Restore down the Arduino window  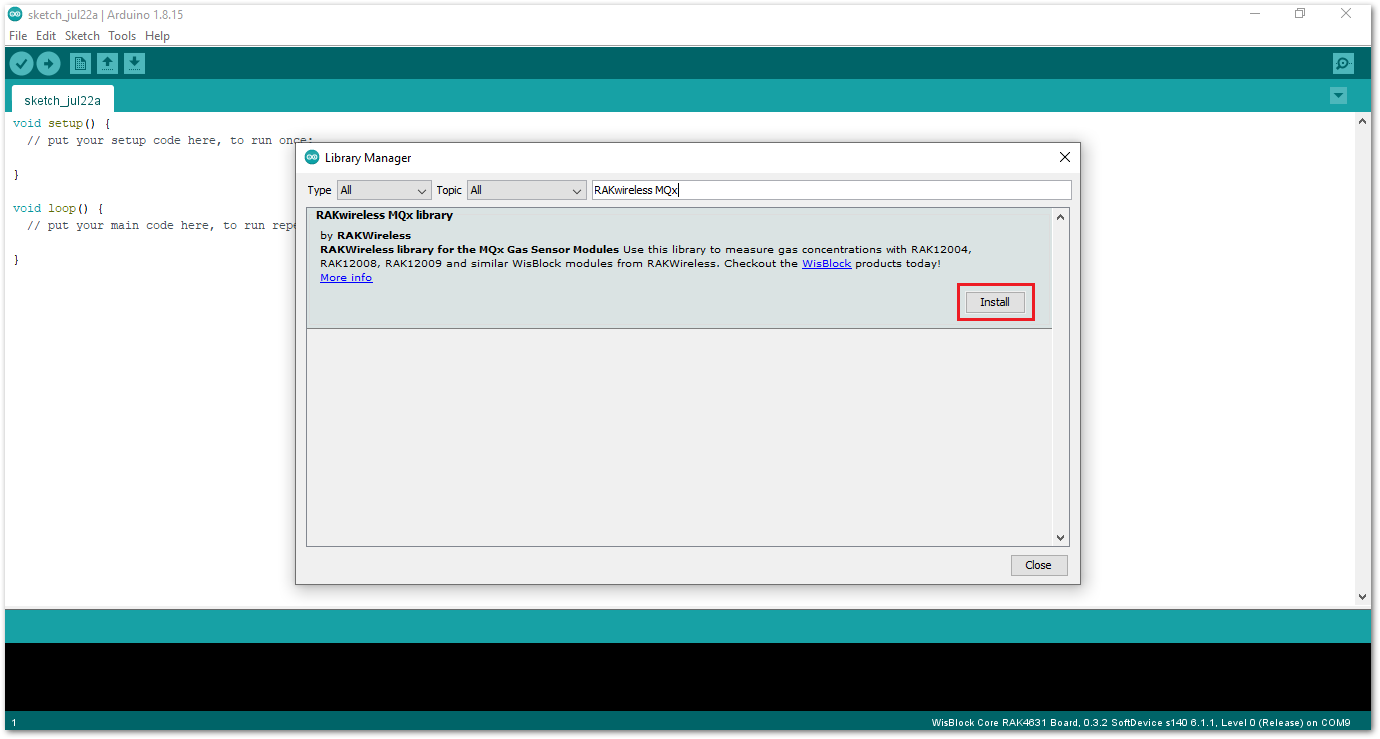click(x=1300, y=14)
